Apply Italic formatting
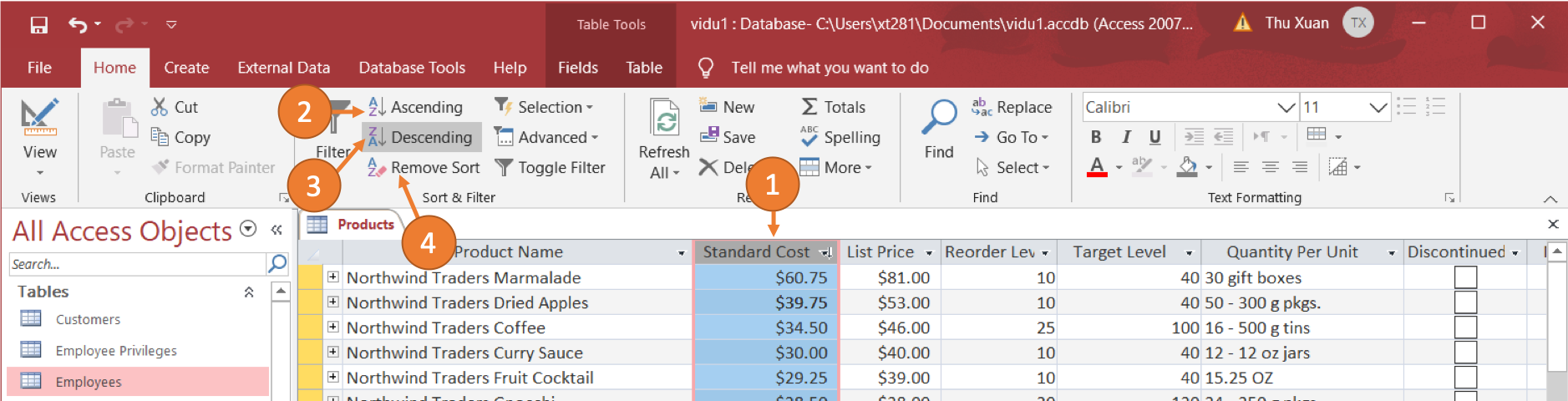 coord(1126,137)
